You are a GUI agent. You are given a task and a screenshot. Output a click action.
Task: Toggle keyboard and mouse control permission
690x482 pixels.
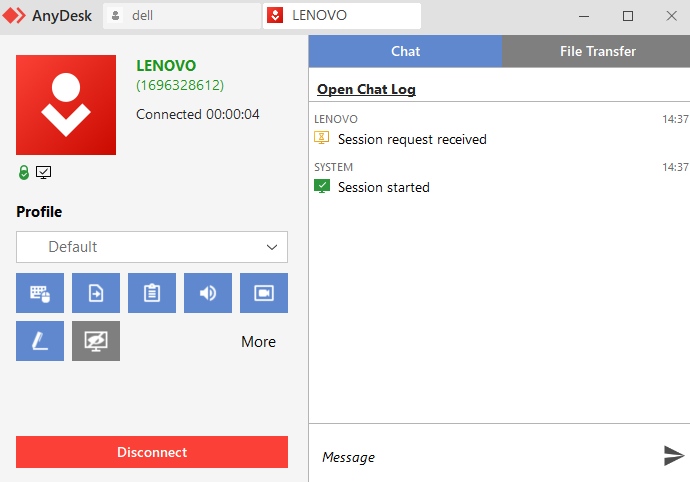click(x=40, y=293)
